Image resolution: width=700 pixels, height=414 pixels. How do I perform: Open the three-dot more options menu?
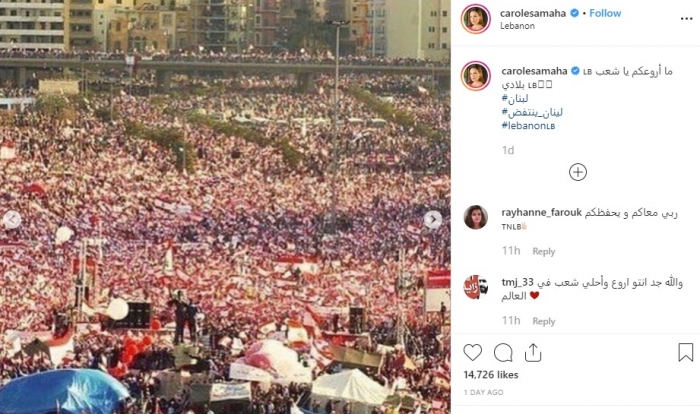(686, 19)
